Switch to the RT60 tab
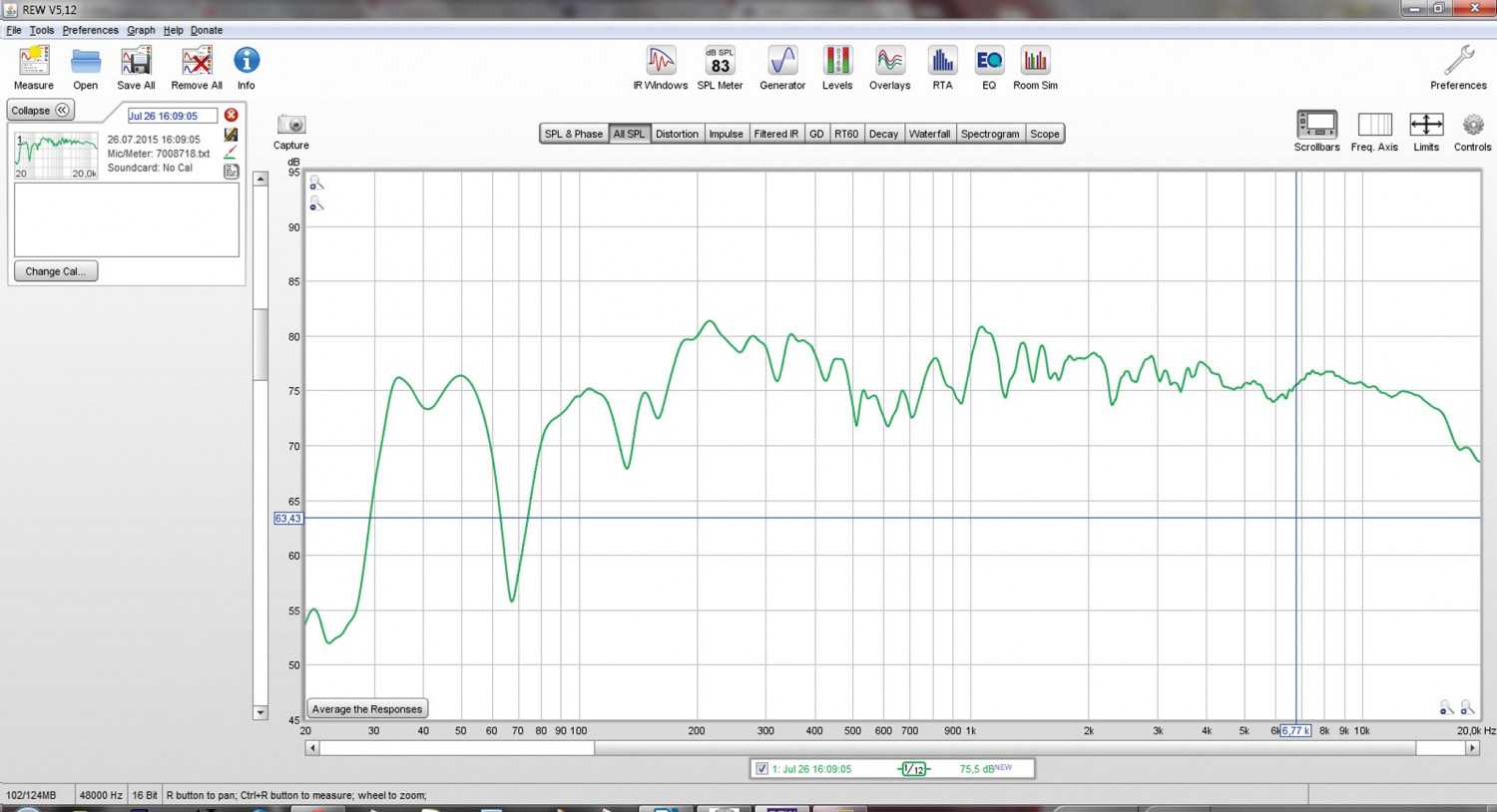 pos(846,134)
